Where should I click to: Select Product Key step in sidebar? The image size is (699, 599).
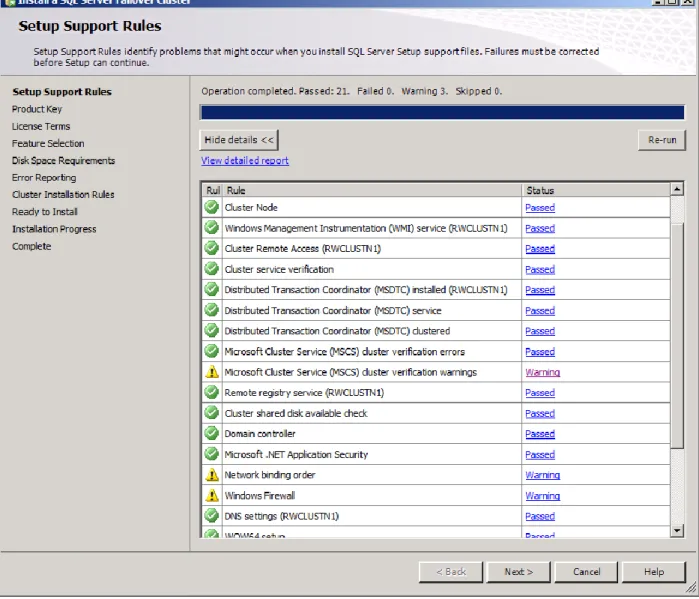coord(37,109)
